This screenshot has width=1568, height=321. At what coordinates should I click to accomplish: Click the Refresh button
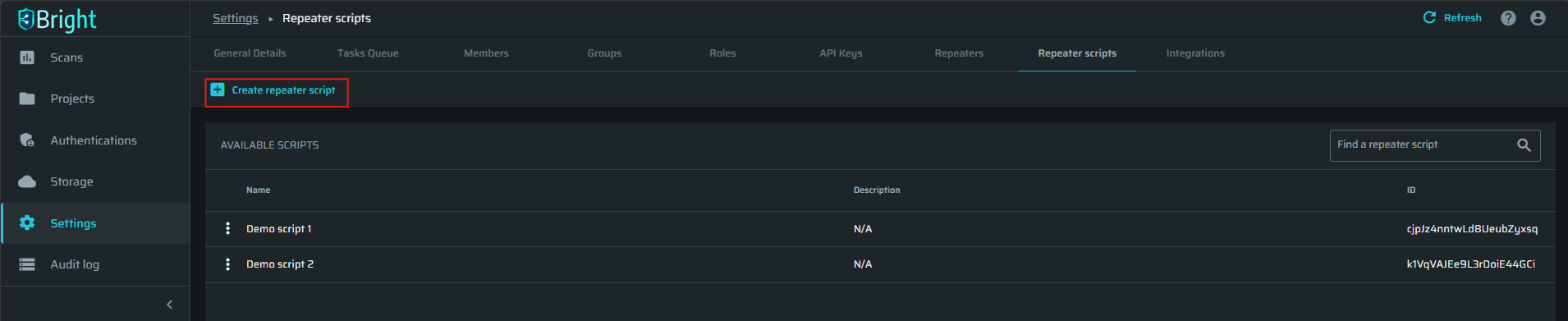click(x=1452, y=18)
